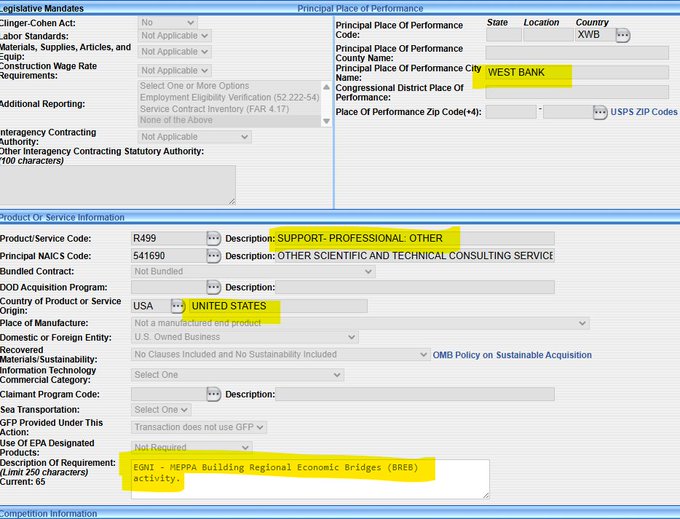
Task: Click the Principal Place of Performance City Name field
Action: click(x=576, y=72)
